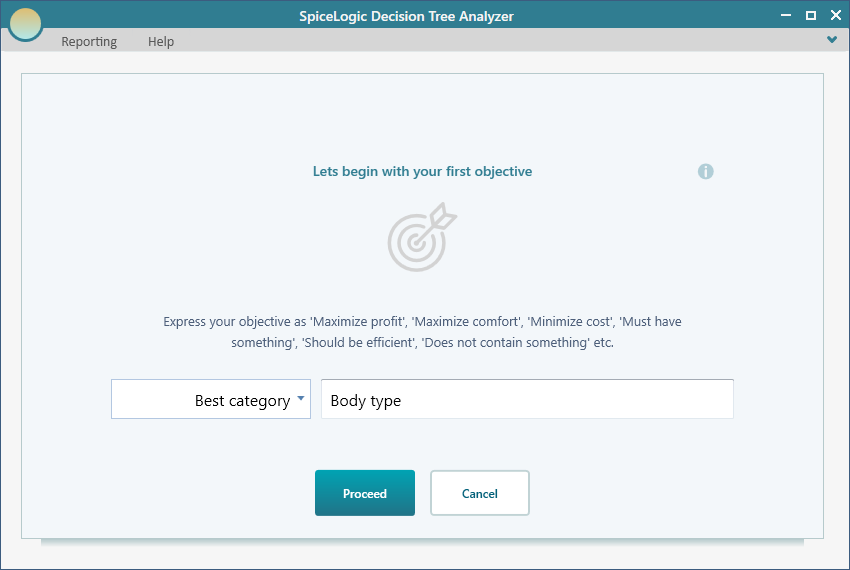850x570 pixels.
Task: Click the round application orb button
Action: 25,24
